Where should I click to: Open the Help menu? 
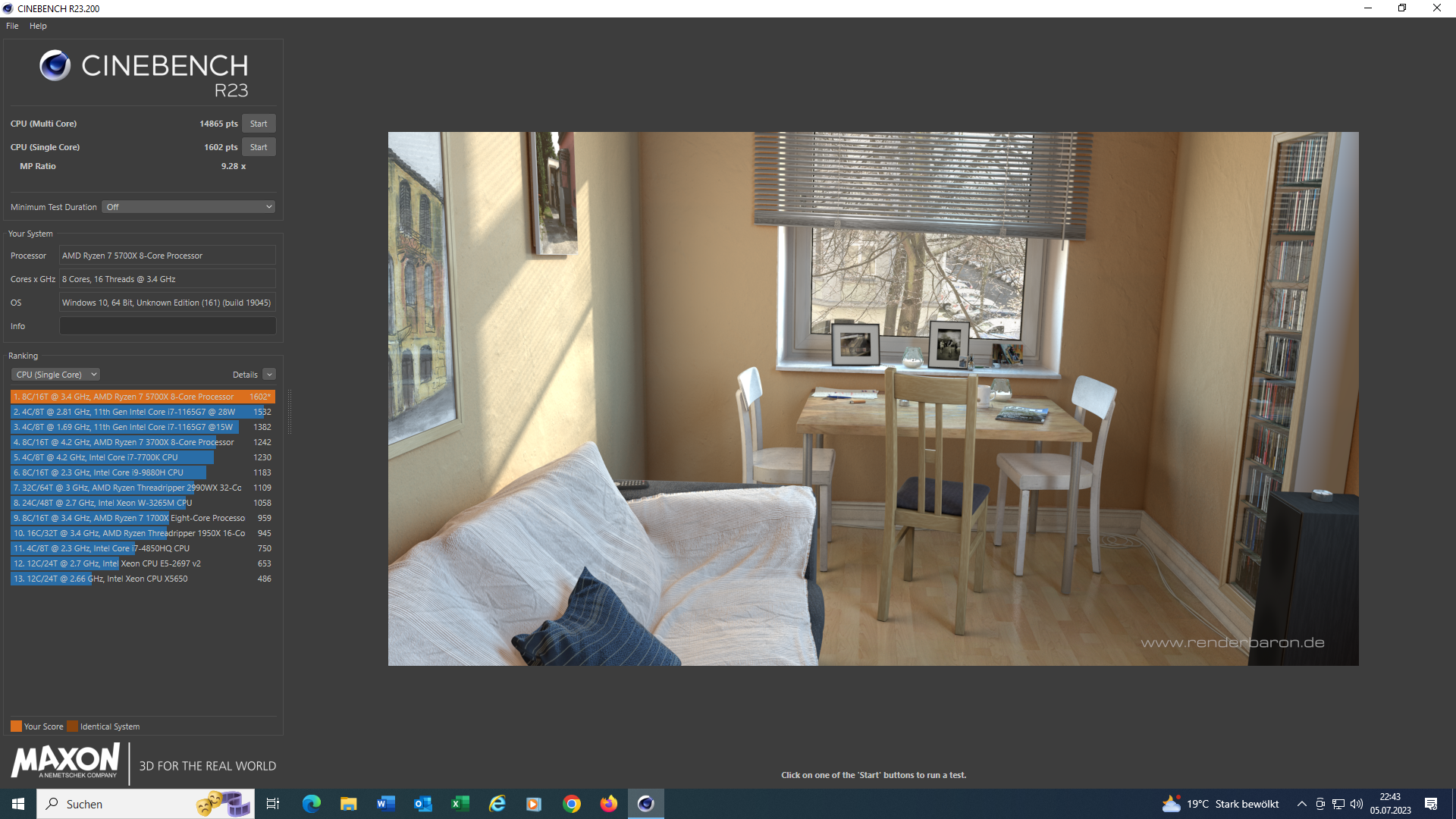pyautogui.click(x=38, y=26)
